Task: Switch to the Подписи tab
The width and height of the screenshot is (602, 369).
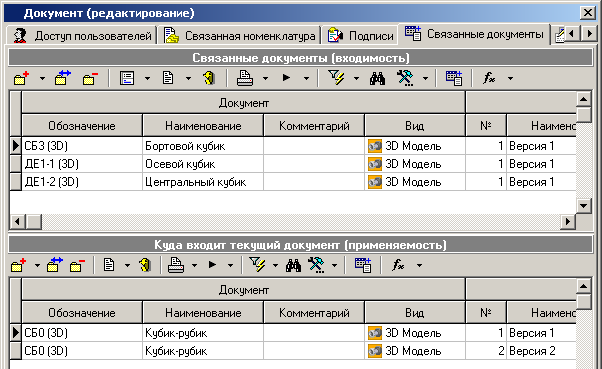Action: tap(361, 36)
